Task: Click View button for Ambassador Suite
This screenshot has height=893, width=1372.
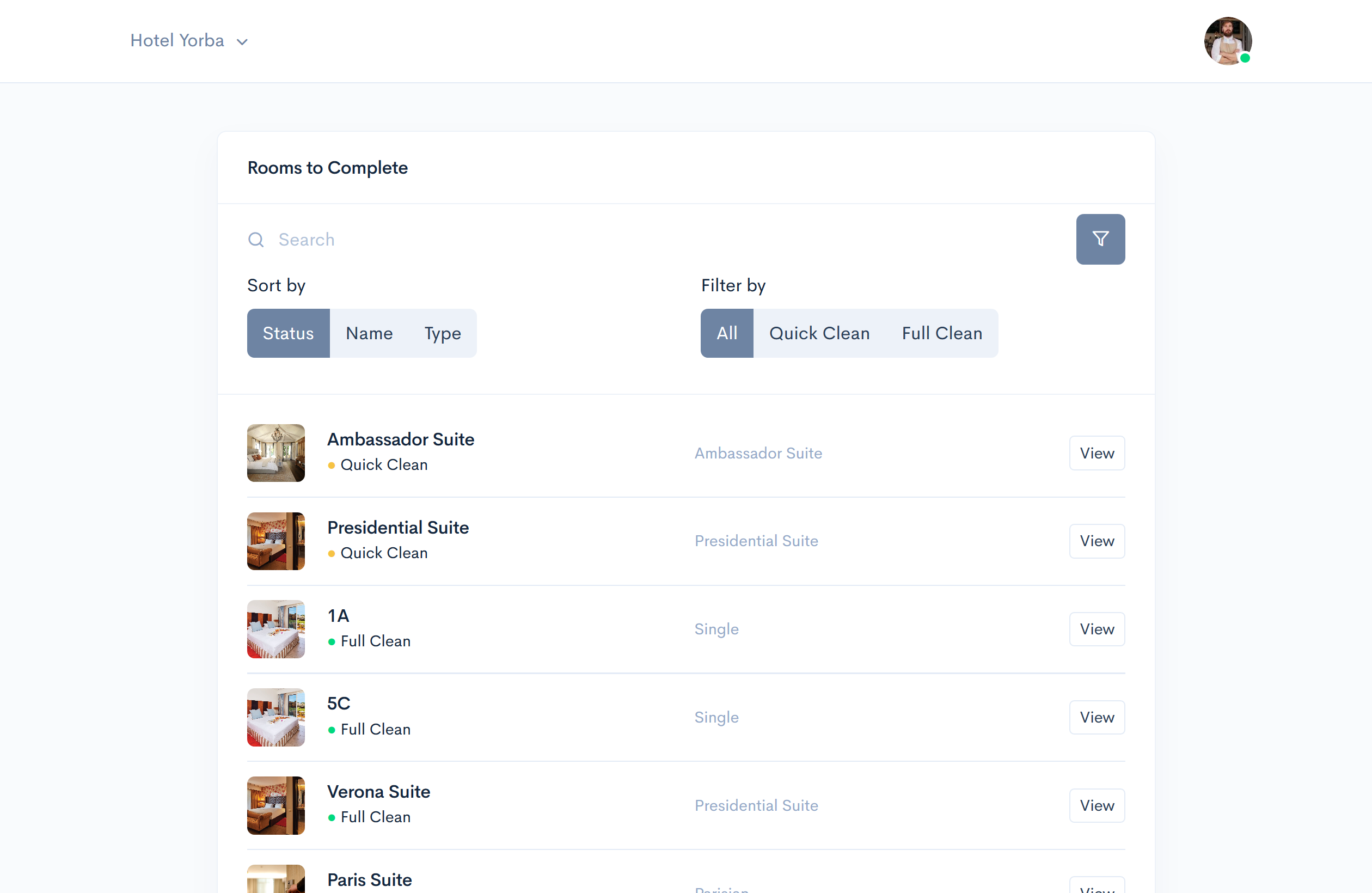Action: pyautogui.click(x=1097, y=453)
